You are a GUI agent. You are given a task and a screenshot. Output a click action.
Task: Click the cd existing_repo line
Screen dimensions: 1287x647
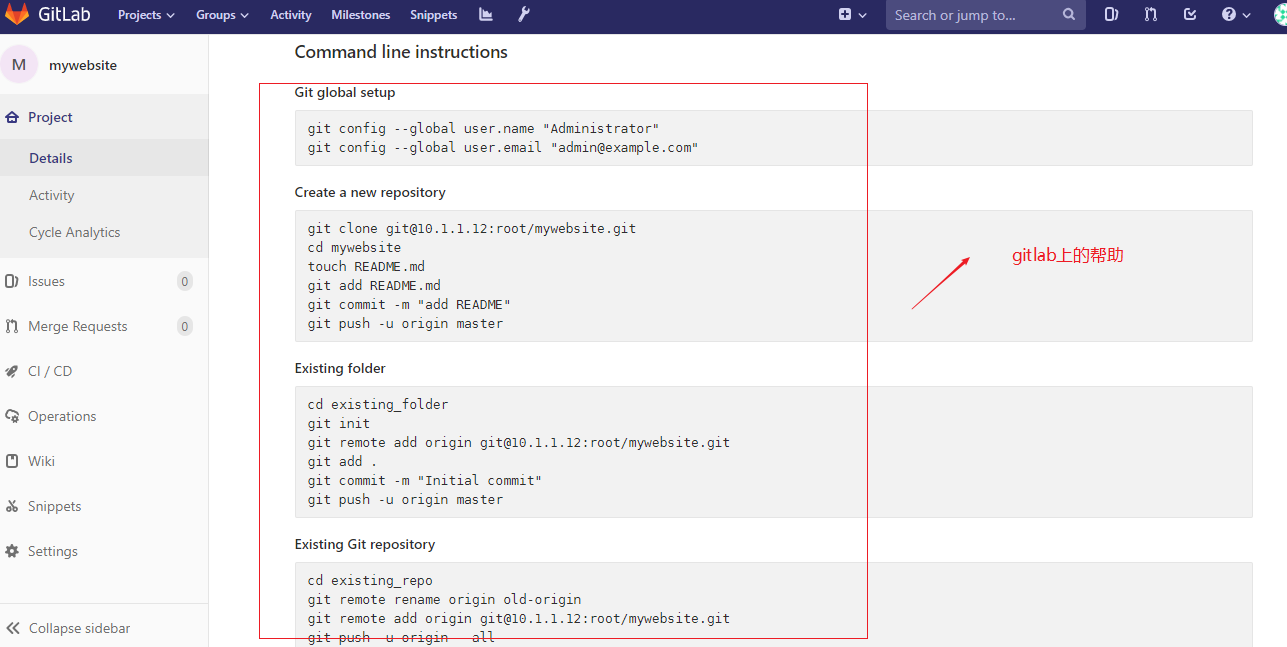click(x=370, y=581)
